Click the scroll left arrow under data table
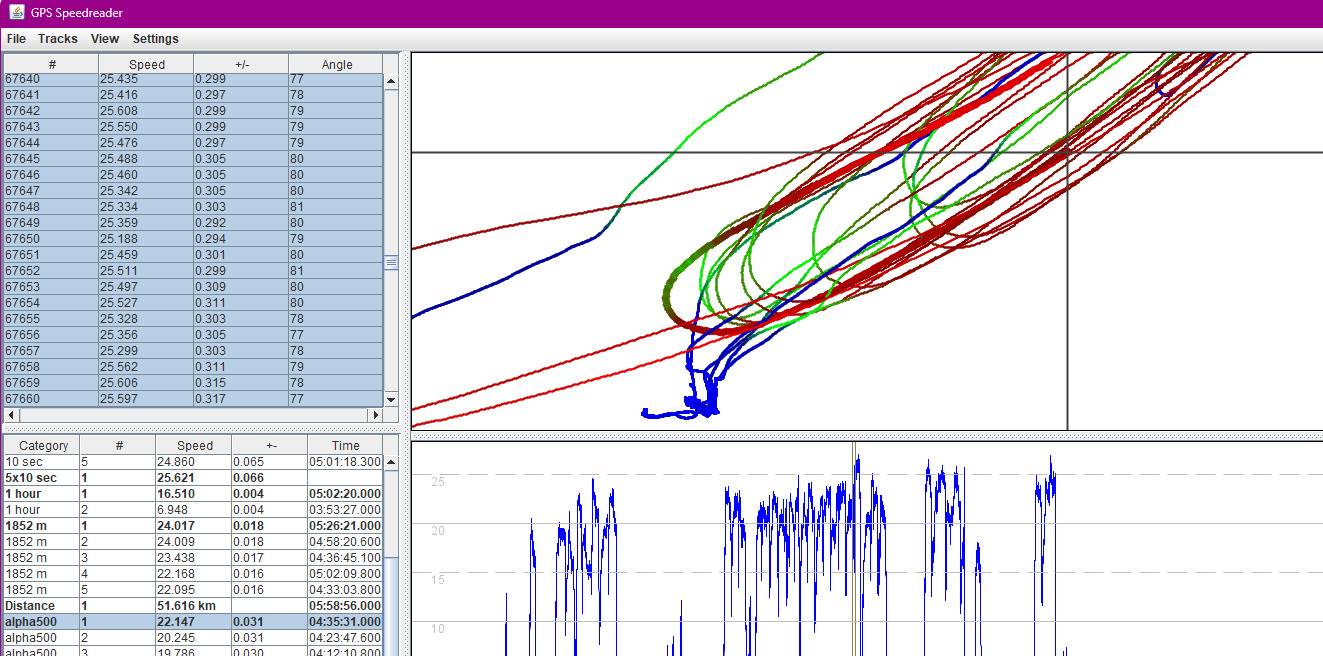The width and height of the screenshot is (1323, 656). click(x=10, y=415)
